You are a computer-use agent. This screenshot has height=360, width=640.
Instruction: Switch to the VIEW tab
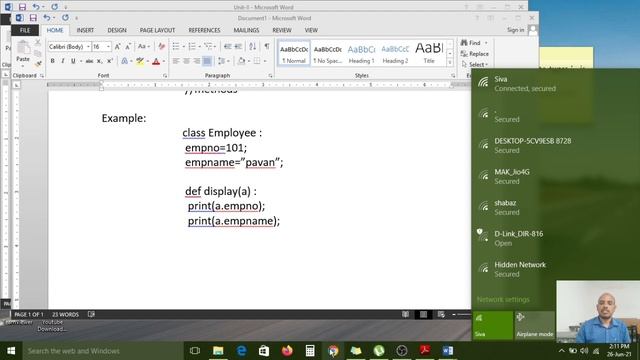(x=311, y=30)
